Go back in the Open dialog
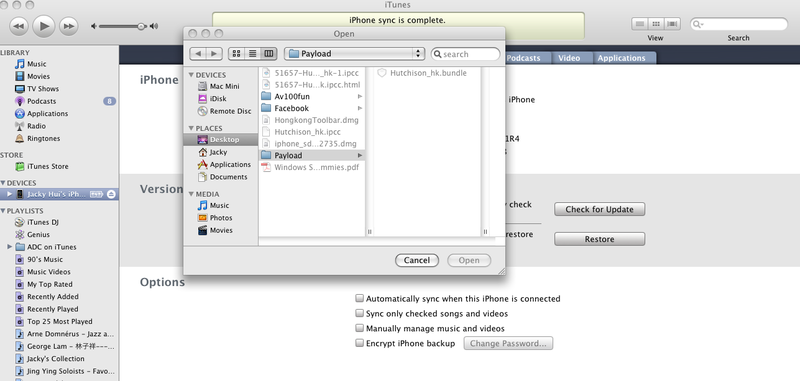800x381 pixels. pyautogui.click(x=198, y=54)
